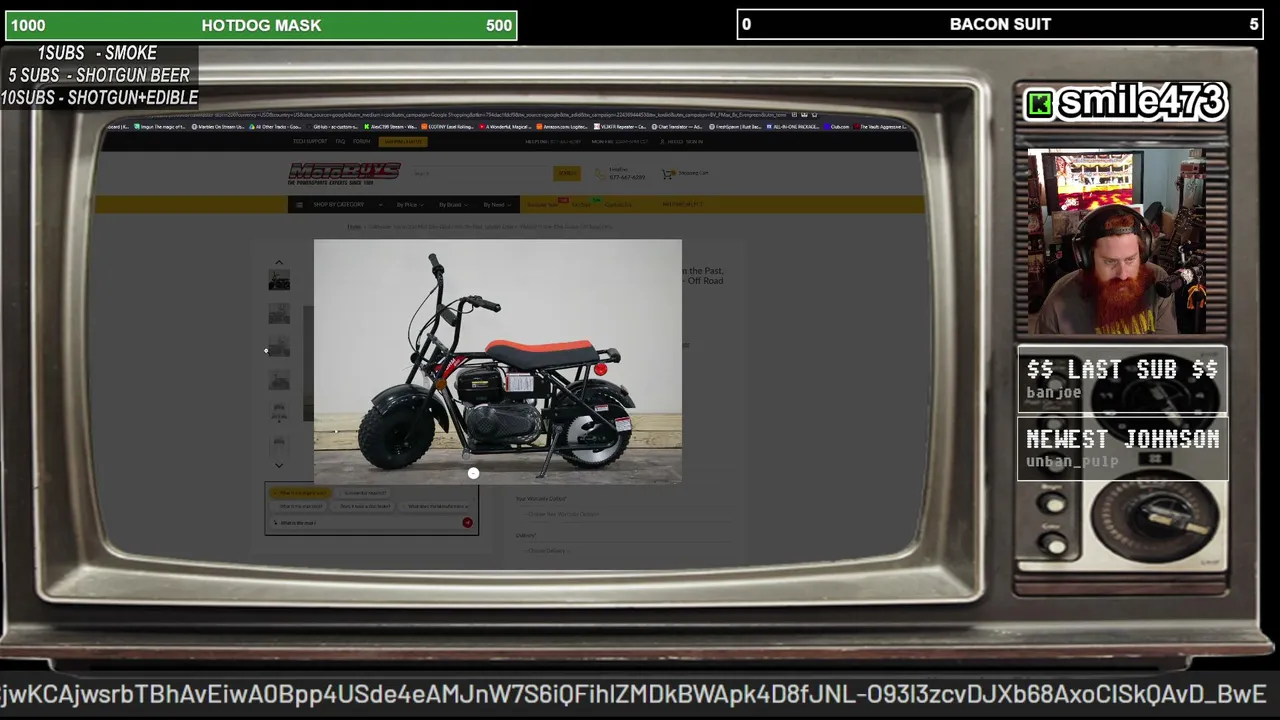The width and height of the screenshot is (1280, 720).
Task: Open the Choose Your Warranty Option dropdown
Action: [x=627, y=514]
